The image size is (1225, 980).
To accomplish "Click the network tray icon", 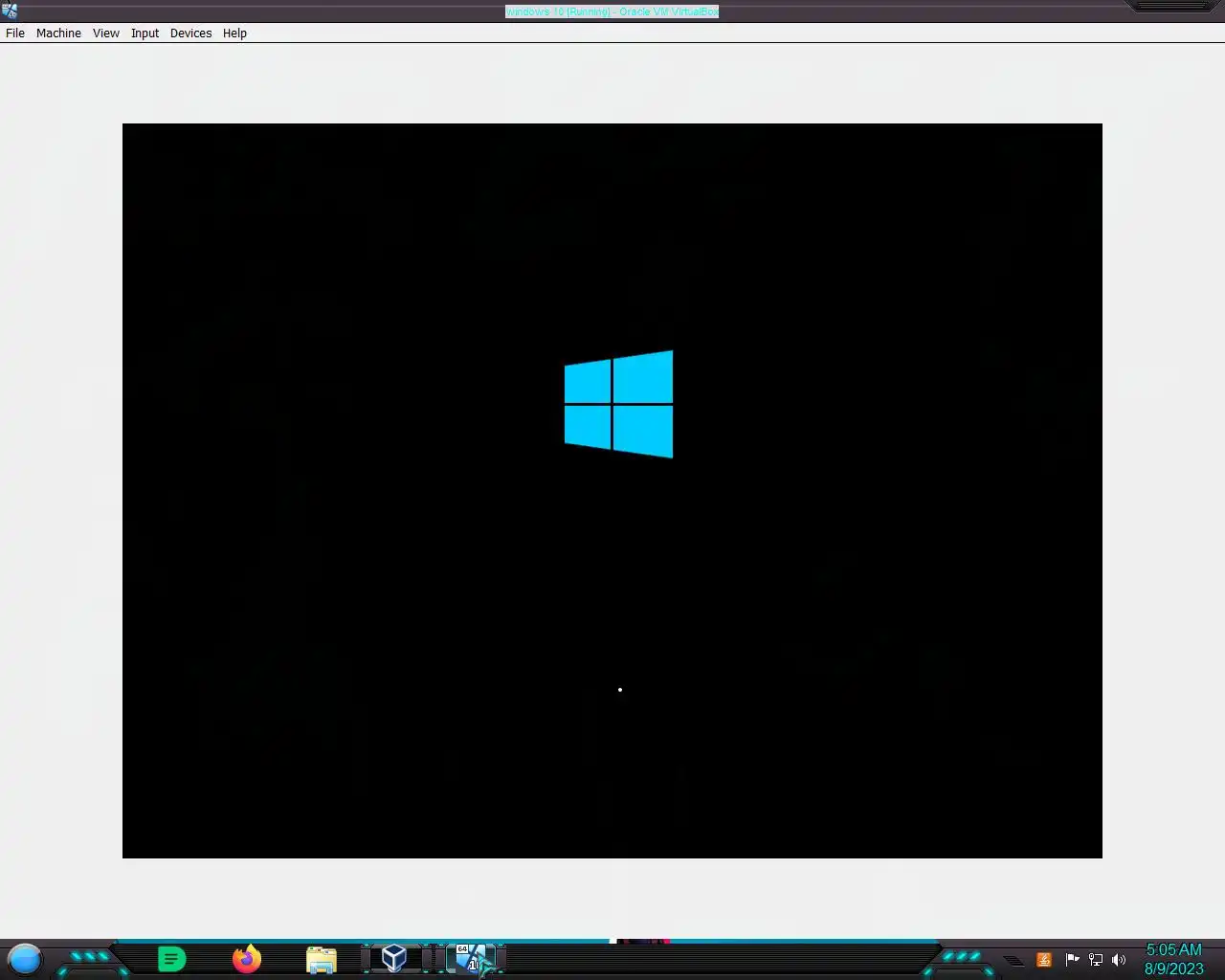I will click(1096, 960).
